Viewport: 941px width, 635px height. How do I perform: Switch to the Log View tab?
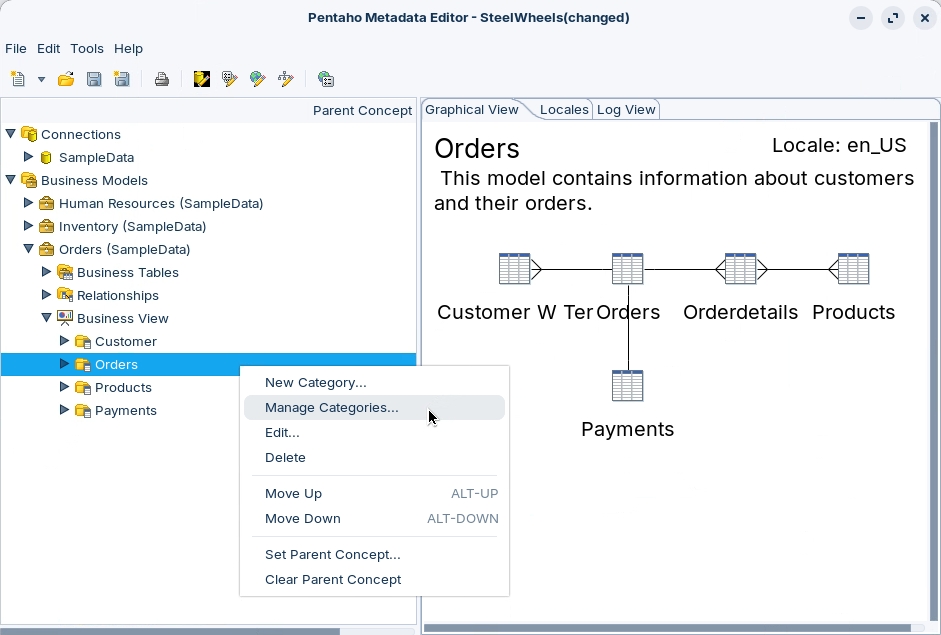[x=626, y=110]
